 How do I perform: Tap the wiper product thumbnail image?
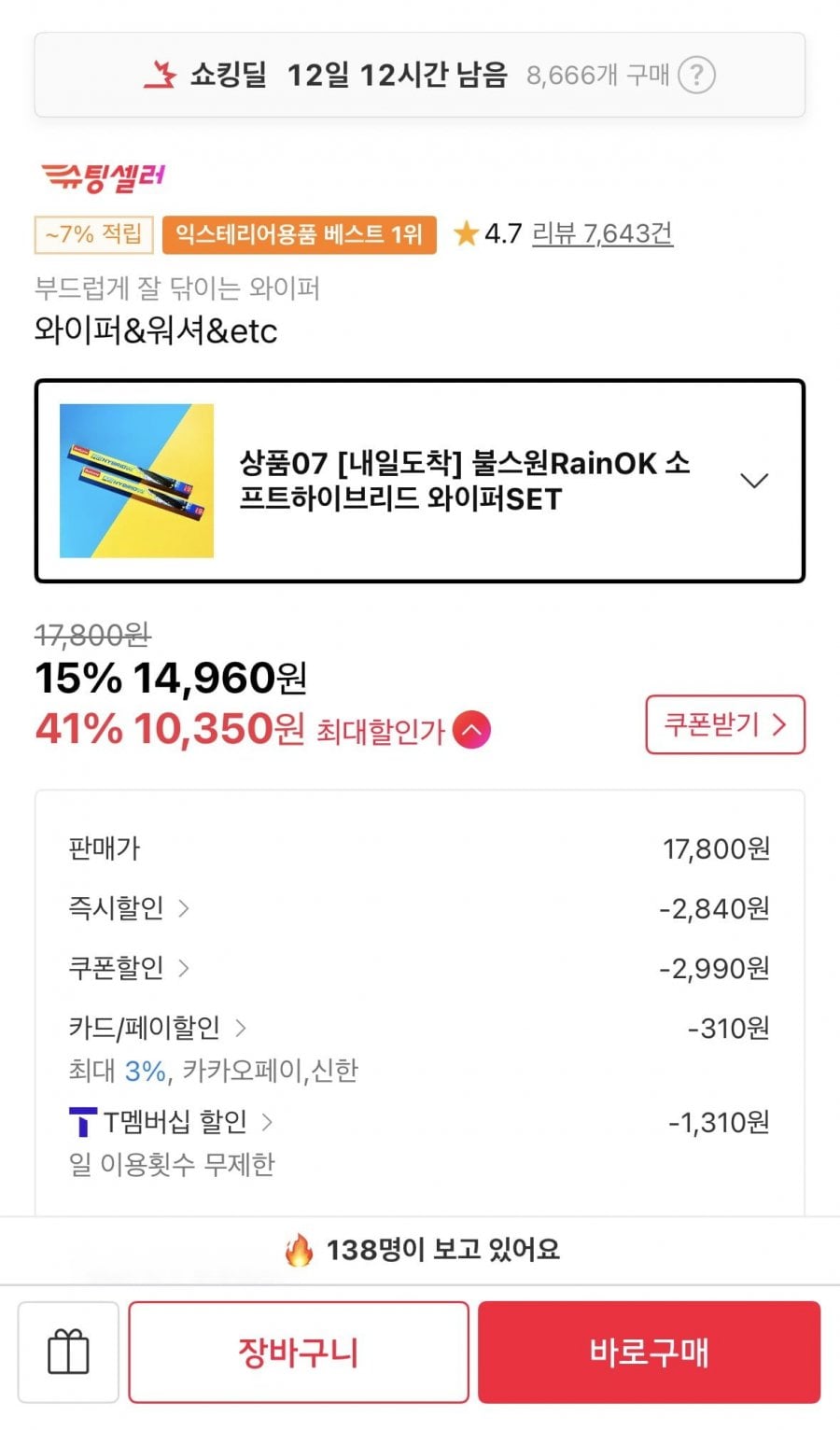tap(136, 481)
